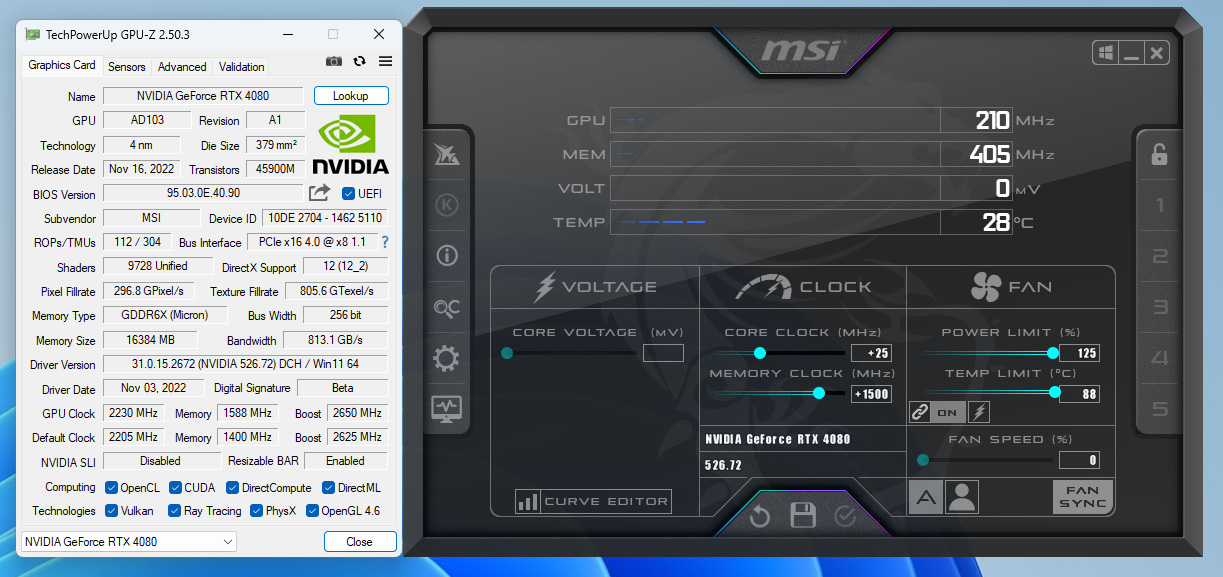
Task: Open Afterburner's MSI dragon logo sidebar icon
Action: (x=446, y=154)
